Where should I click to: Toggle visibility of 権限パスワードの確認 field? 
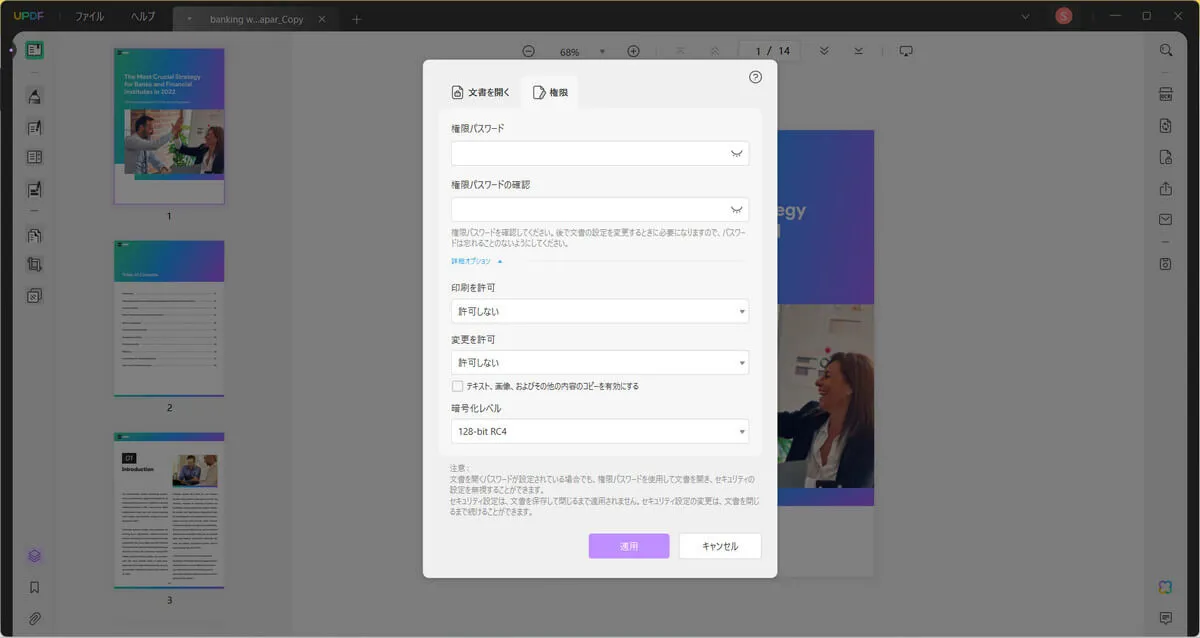(x=737, y=209)
